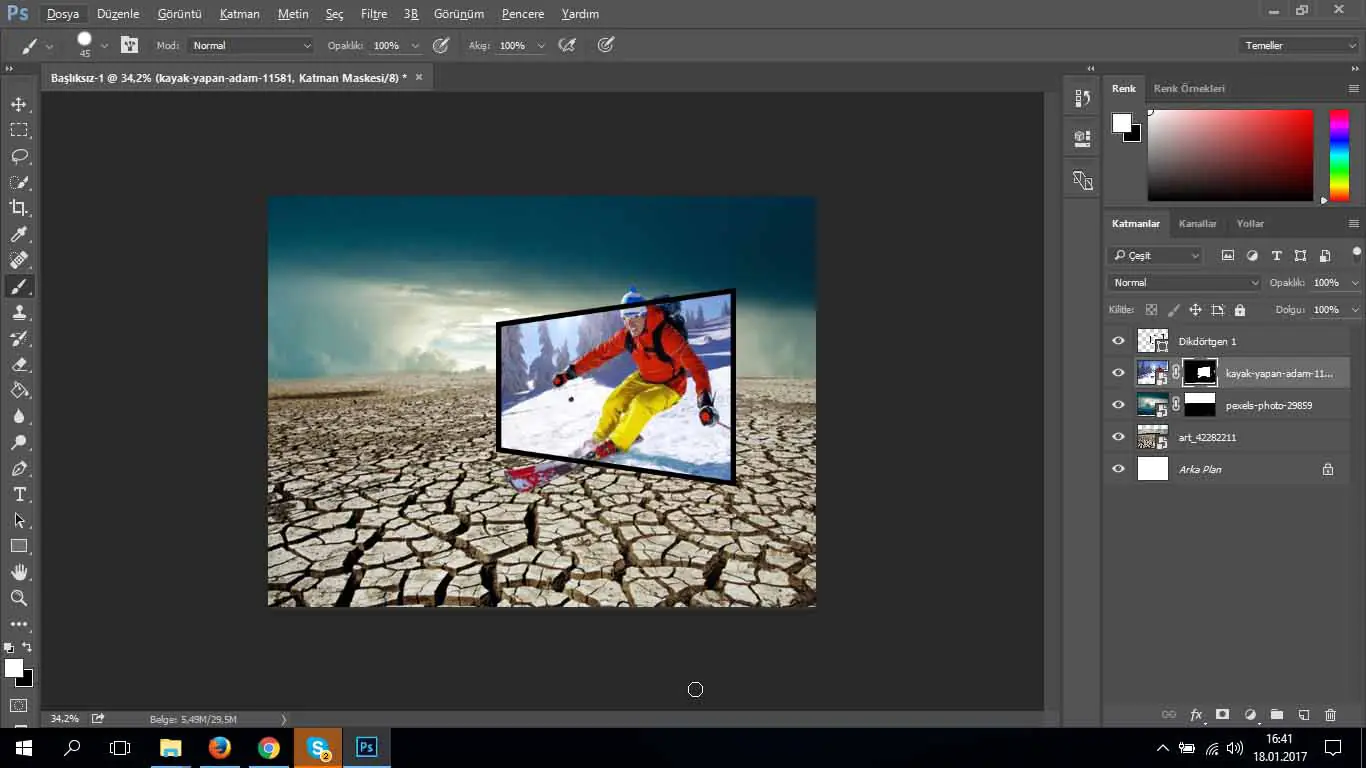The height and width of the screenshot is (768, 1366).
Task: Expand the Temeller workspace dropdown
Action: coord(1298,46)
